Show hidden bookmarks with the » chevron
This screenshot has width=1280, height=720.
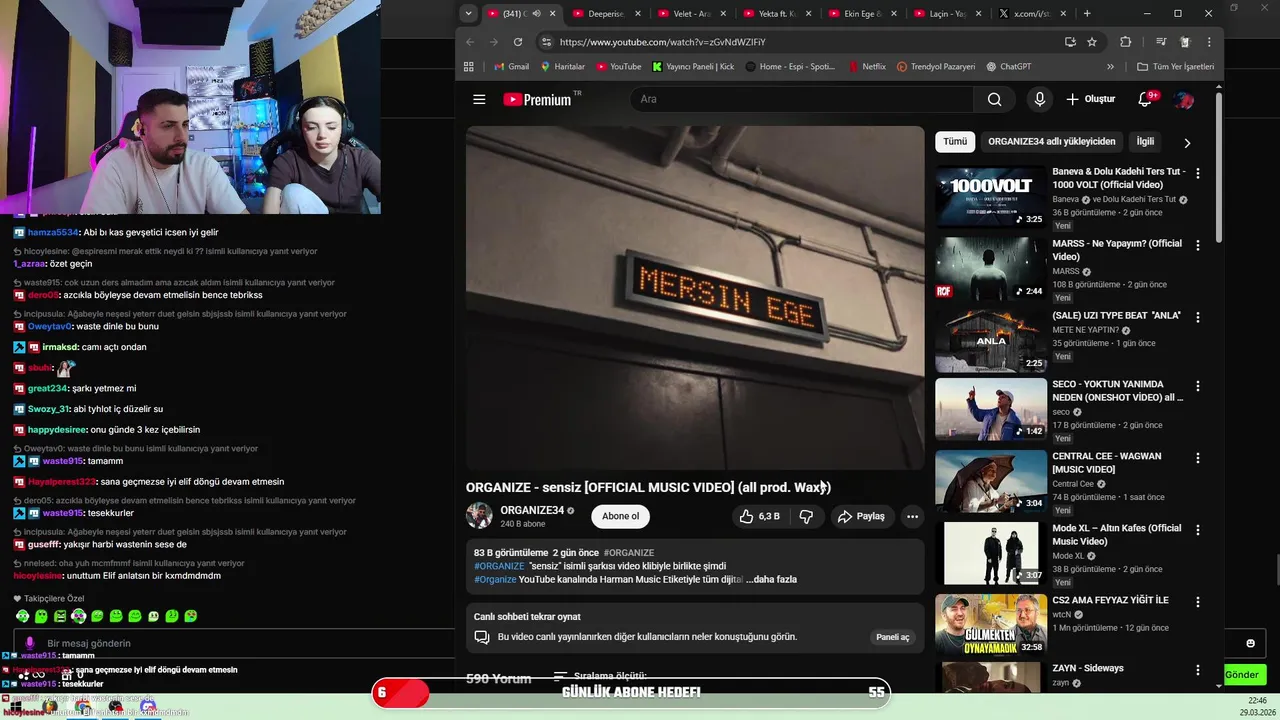click(x=1110, y=67)
